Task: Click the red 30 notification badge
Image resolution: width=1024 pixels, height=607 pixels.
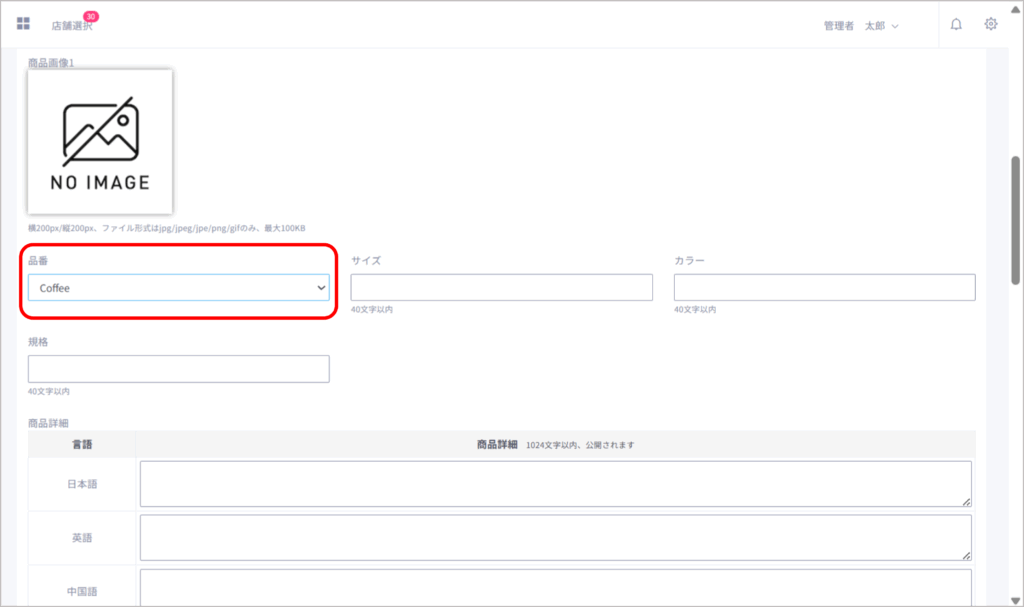Action: point(91,16)
